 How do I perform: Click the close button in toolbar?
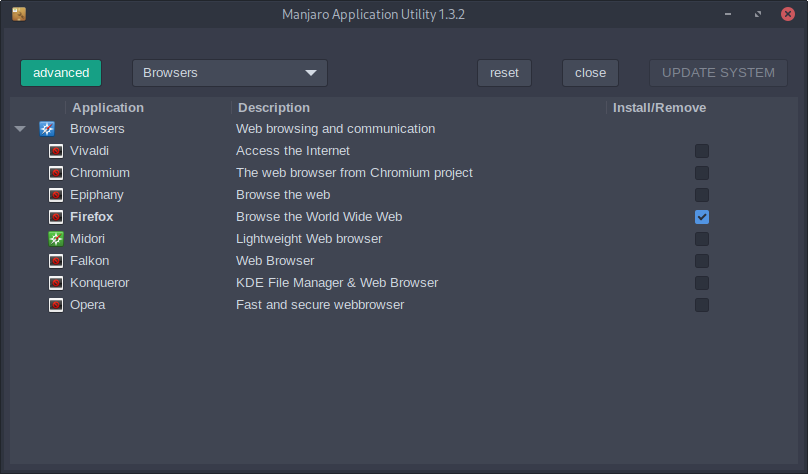(x=590, y=73)
